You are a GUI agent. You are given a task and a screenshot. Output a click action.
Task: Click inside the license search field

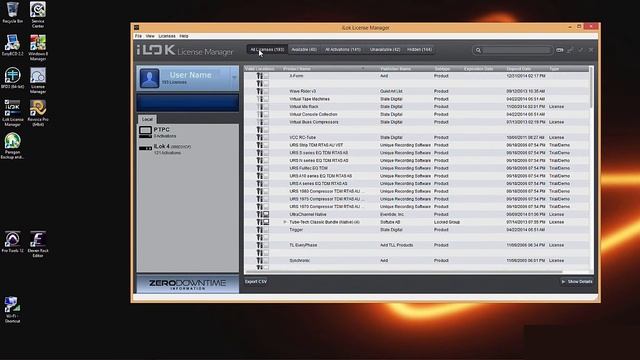pyautogui.click(x=516, y=50)
